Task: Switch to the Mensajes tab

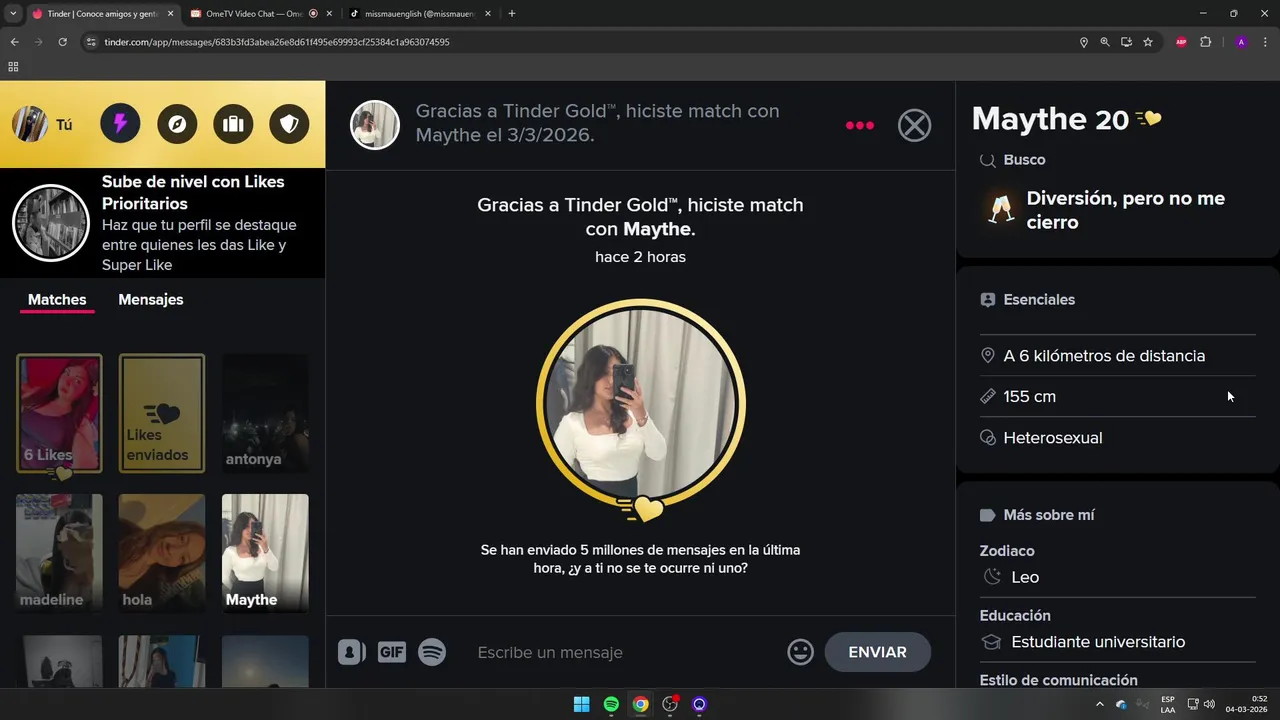Action: 151,300
